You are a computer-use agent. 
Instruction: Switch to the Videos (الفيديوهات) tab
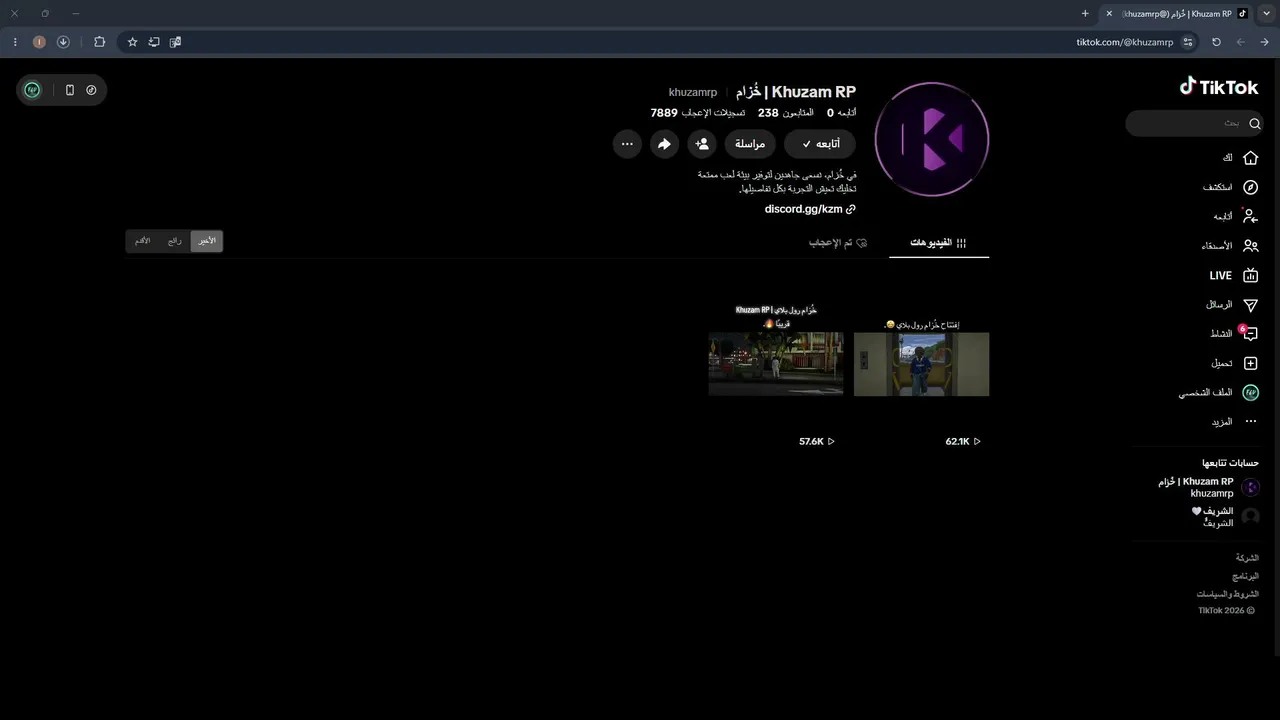938,243
